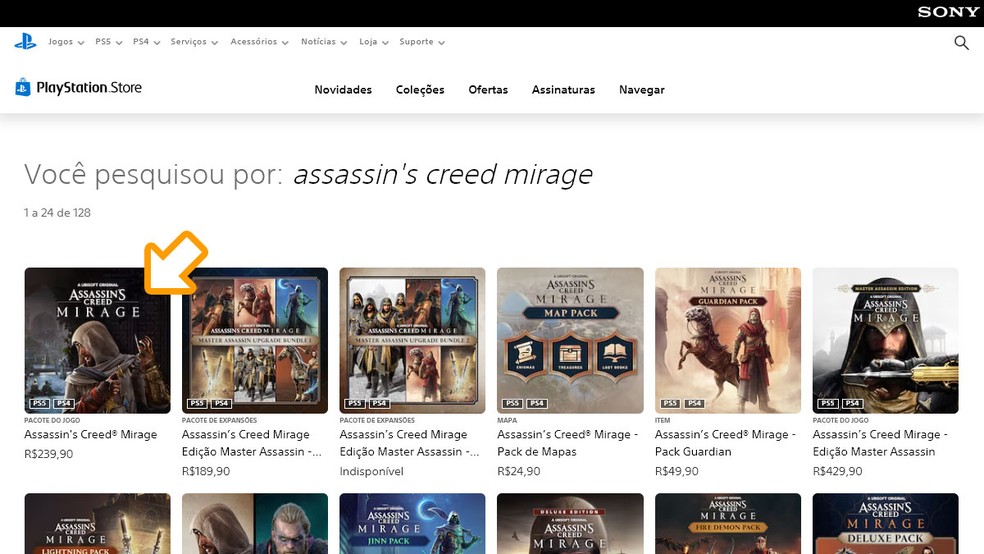The height and width of the screenshot is (554, 984).
Task: Click the search term 'assassin's creed mirage' heading
Action: pos(443,174)
